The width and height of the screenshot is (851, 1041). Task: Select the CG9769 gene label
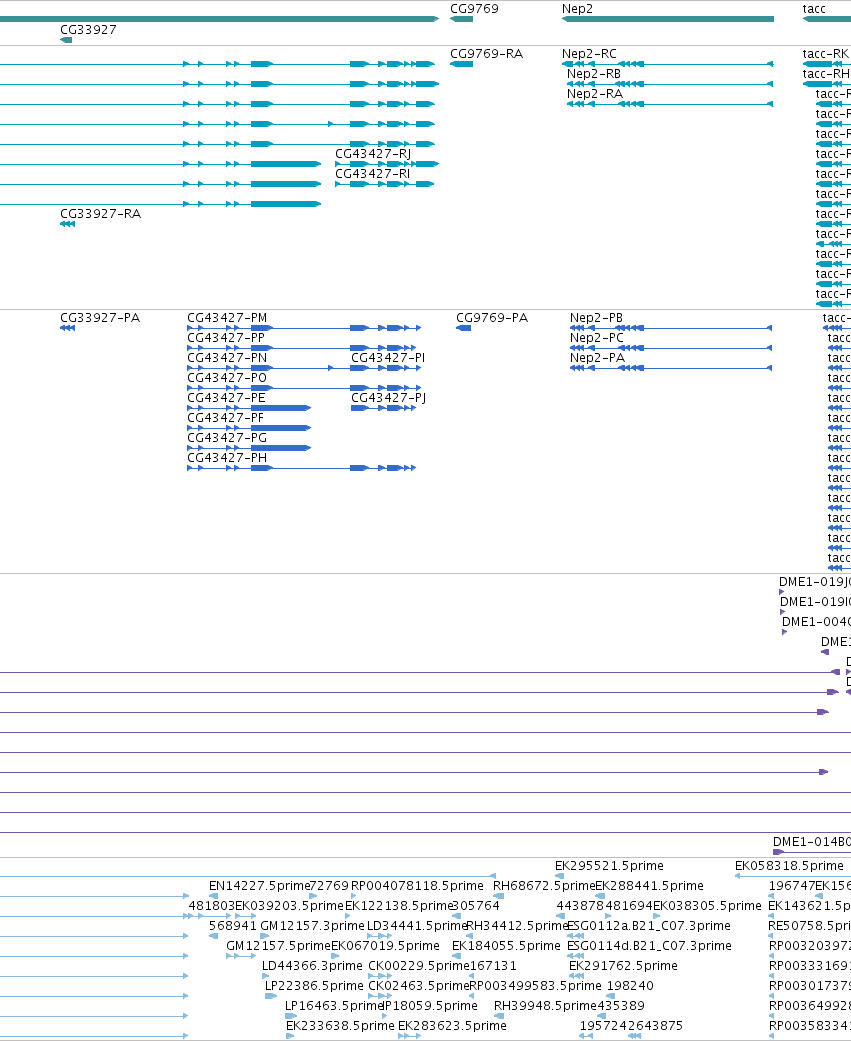[x=474, y=9]
